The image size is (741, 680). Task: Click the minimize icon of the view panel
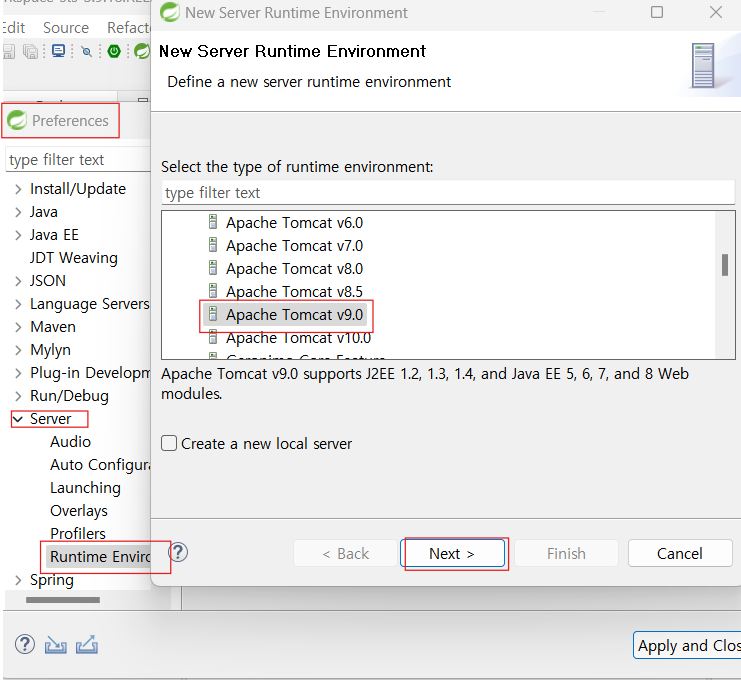pyautogui.click(x=143, y=100)
